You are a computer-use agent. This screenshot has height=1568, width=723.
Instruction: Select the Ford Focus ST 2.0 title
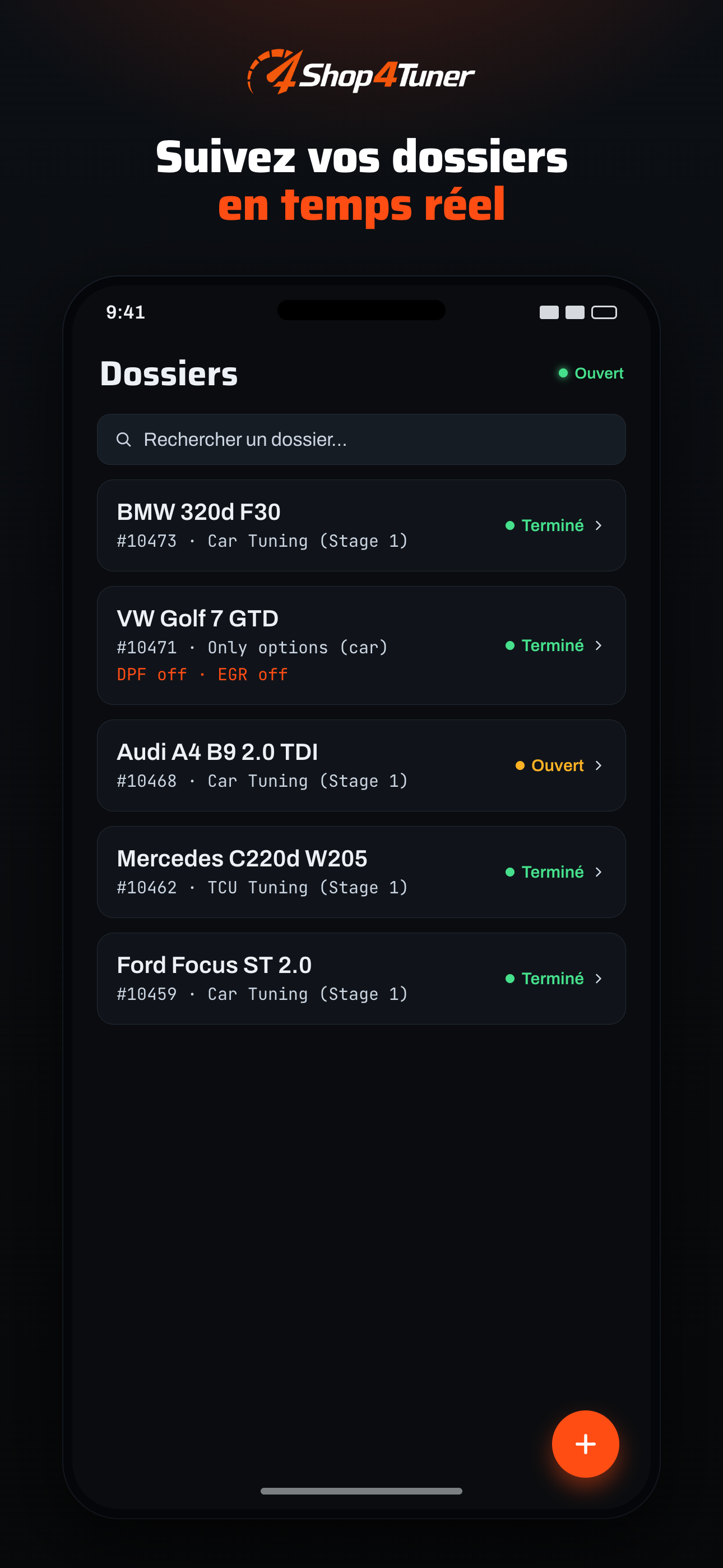[214, 965]
